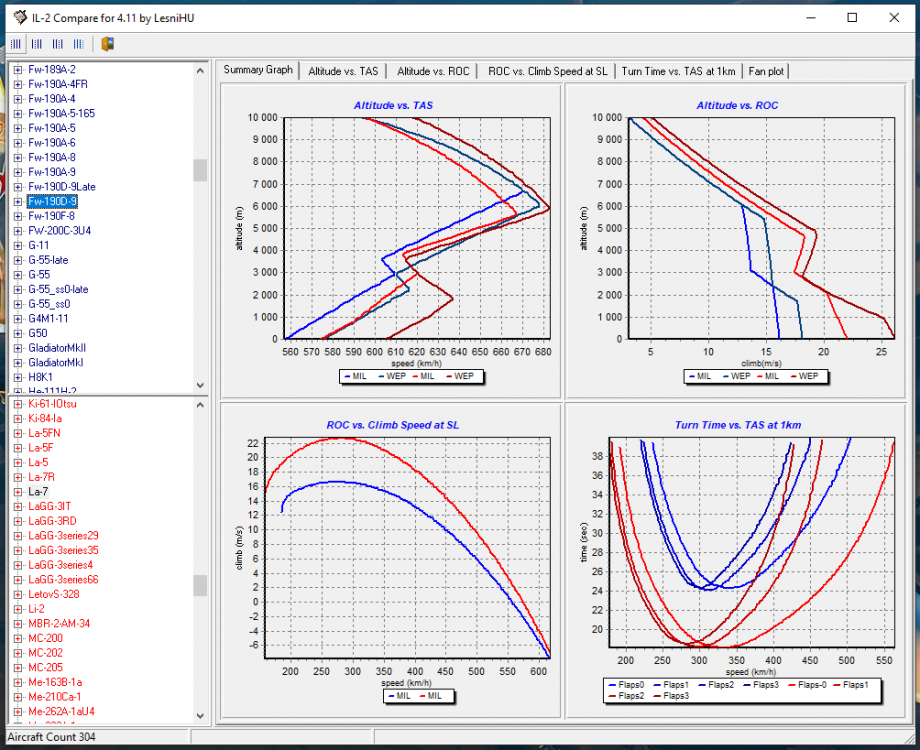Viewport: 920px width, 750px height.
Task: Click the IL-2 Compare title bar icon
Action: pos(18,17)
